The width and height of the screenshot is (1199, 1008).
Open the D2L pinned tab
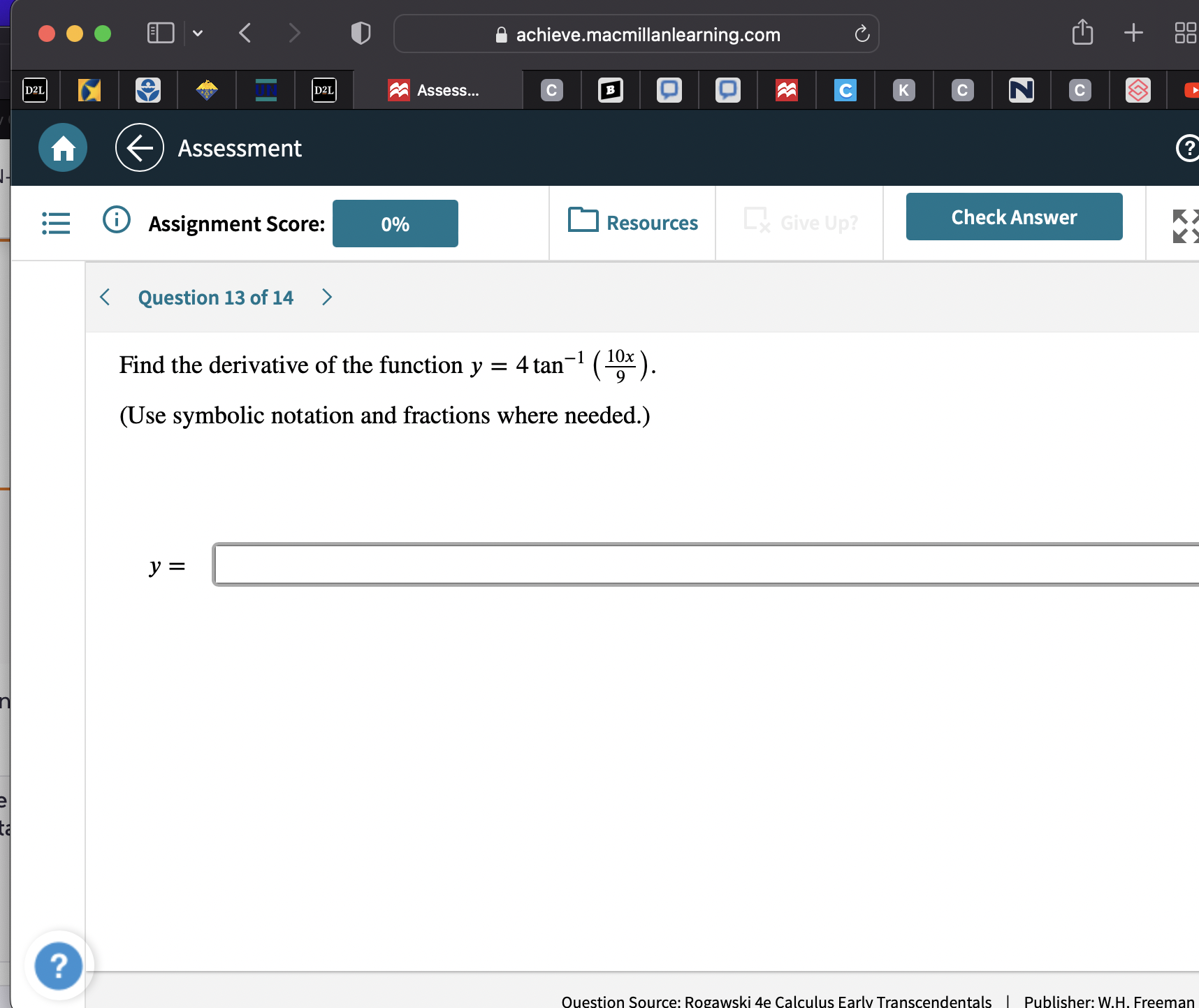tap(34, 89)
